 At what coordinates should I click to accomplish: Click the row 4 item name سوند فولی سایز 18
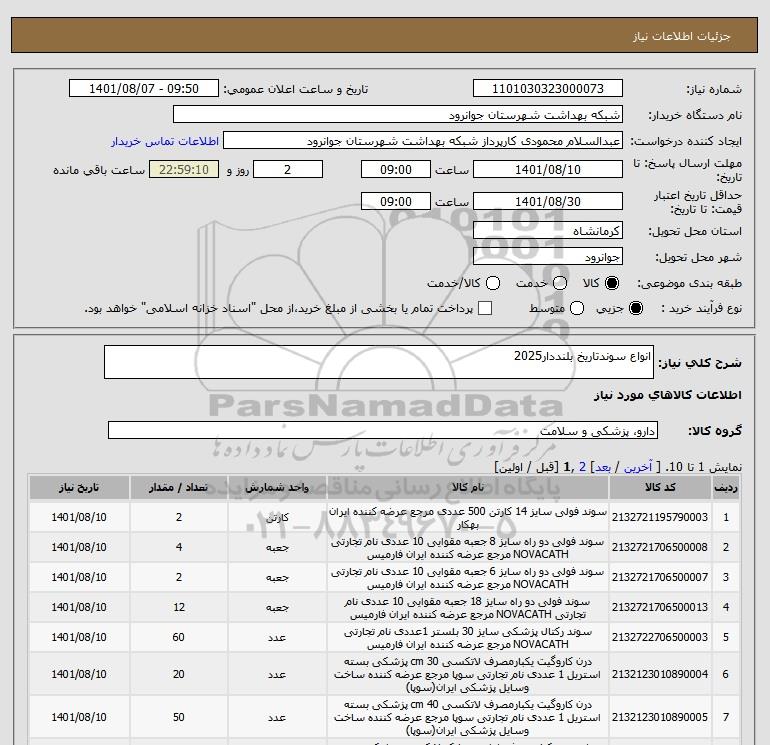tap(468, 608)
